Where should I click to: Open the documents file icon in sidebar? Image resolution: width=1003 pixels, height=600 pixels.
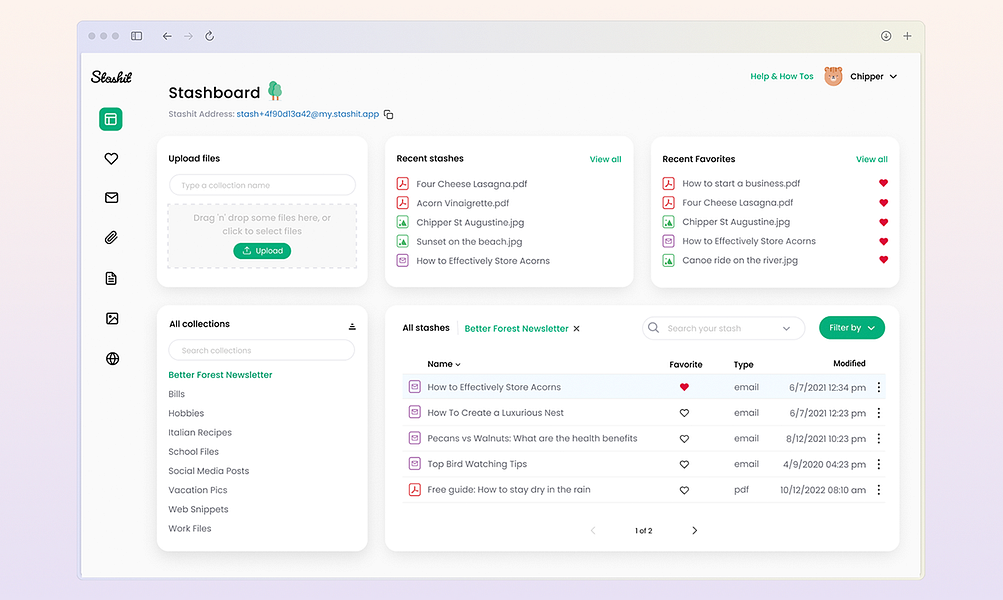tap(111, 278)
